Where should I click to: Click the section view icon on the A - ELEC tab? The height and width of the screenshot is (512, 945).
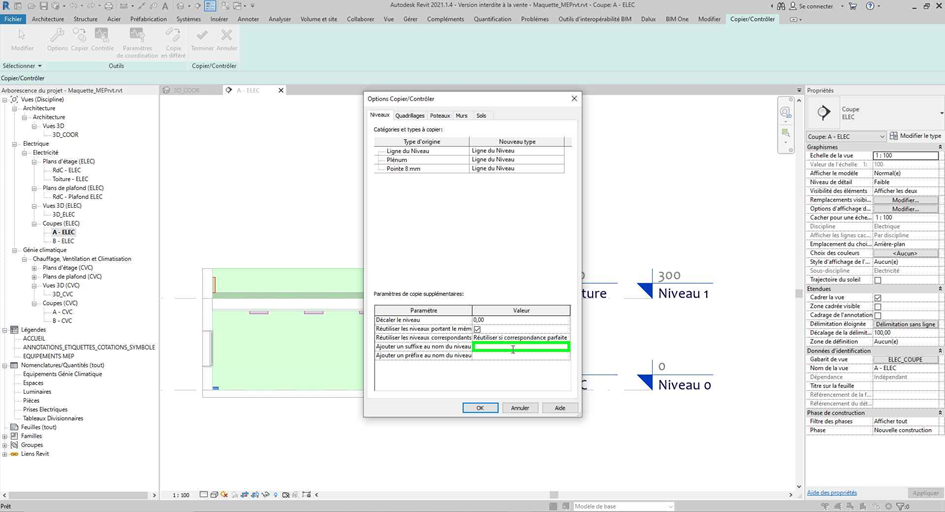click(x=228, y=90)
